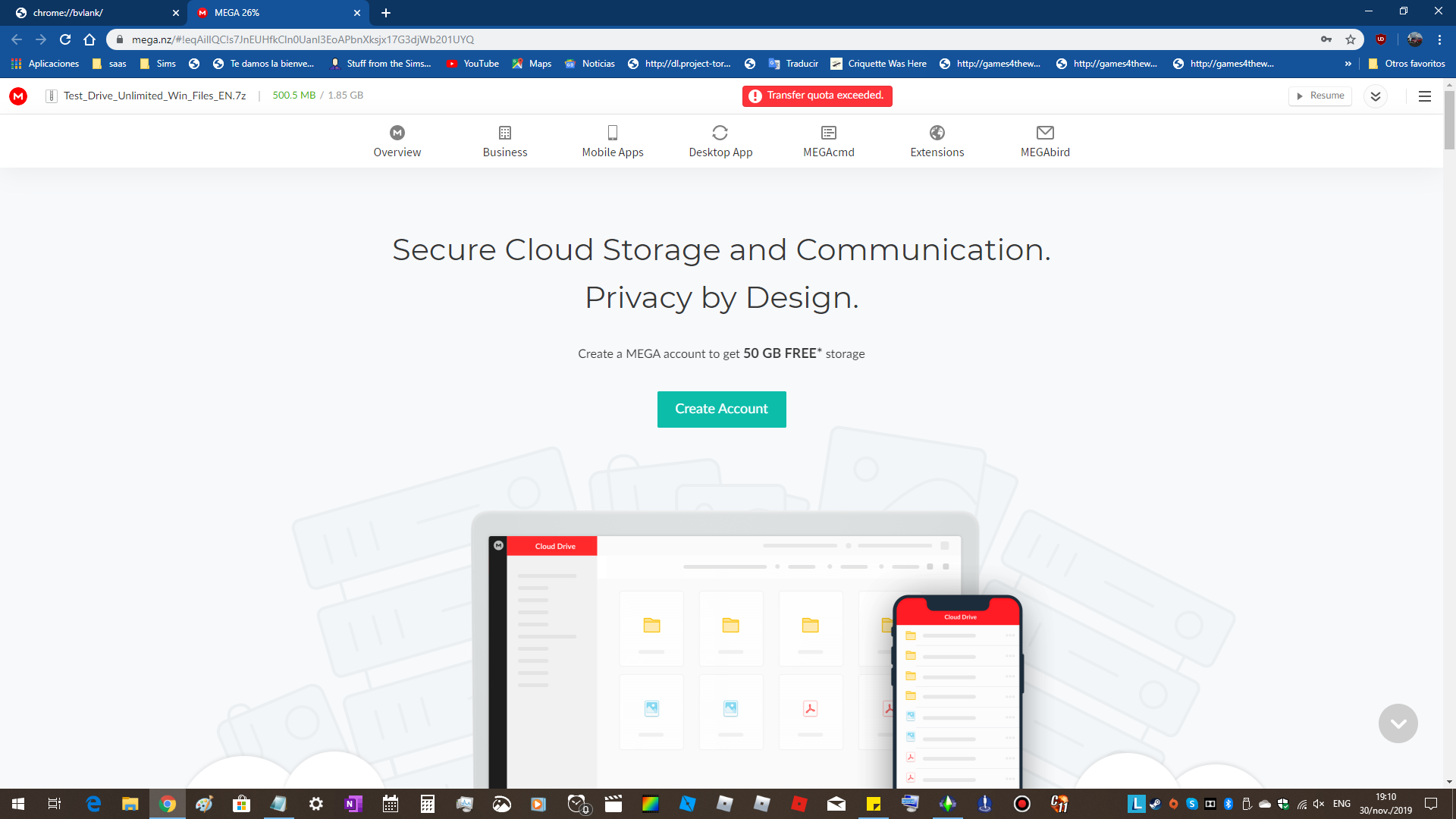The width and height of the screenshot is (1456, 819).
Task: Open the Overview section
Action: point(397,141)
